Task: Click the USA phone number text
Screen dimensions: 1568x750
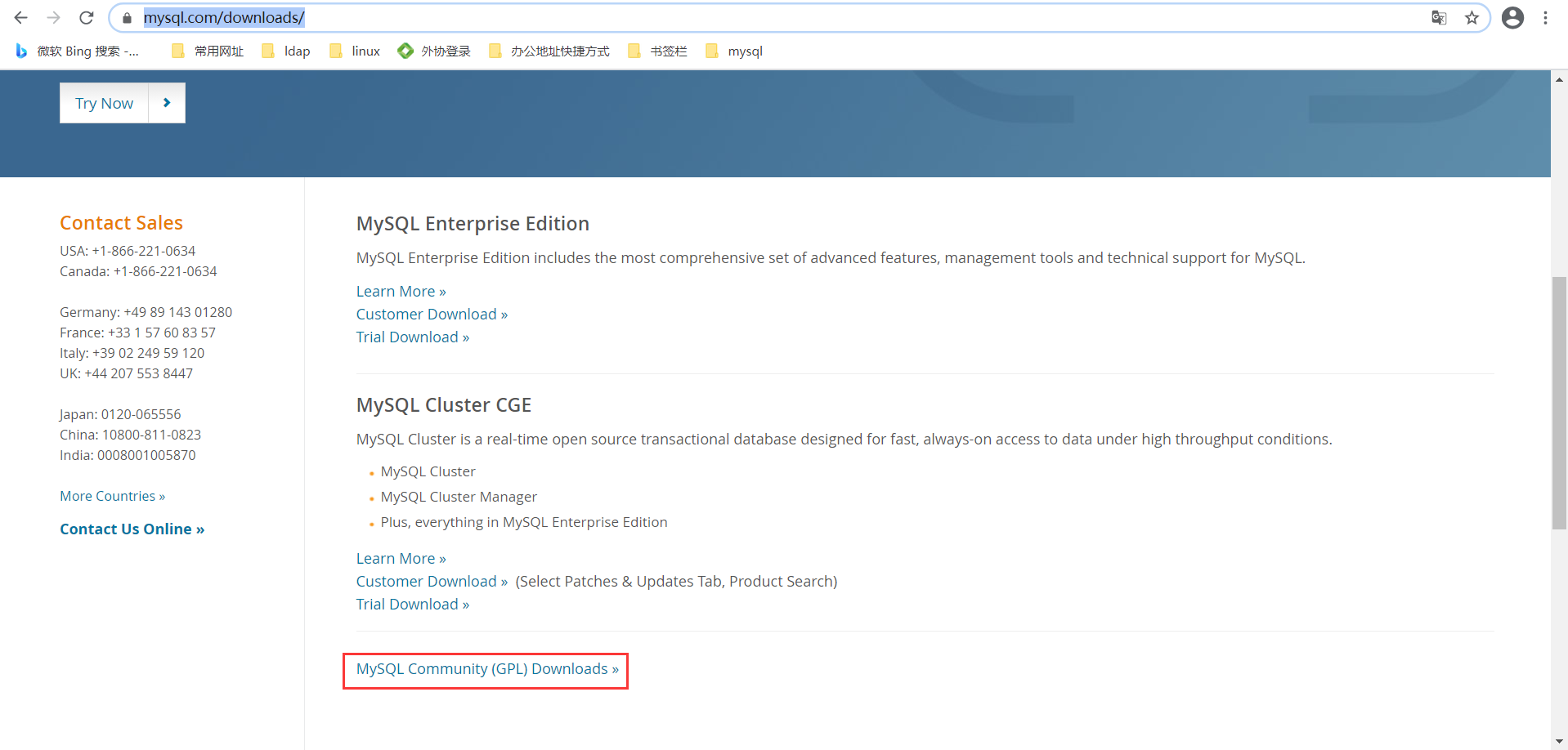Action: [128, 251]
